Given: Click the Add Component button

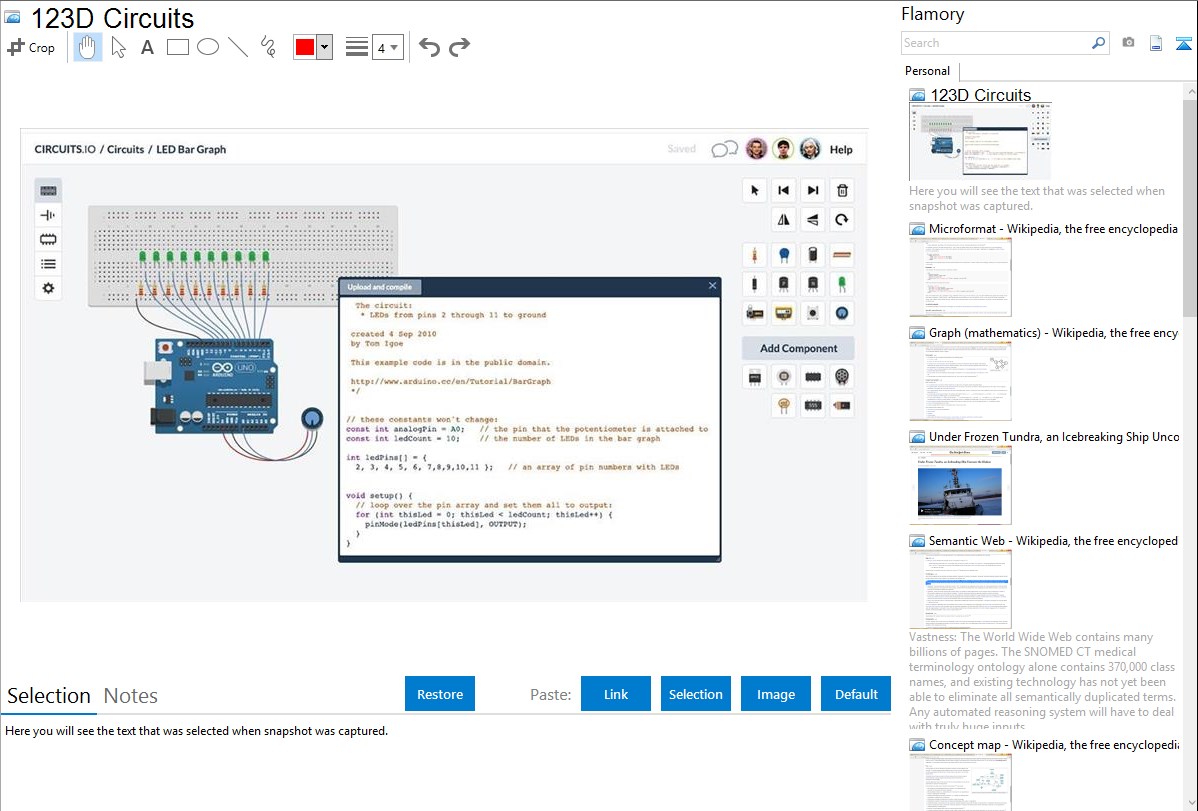Looking at the screenshot, I should coord(798,349).
